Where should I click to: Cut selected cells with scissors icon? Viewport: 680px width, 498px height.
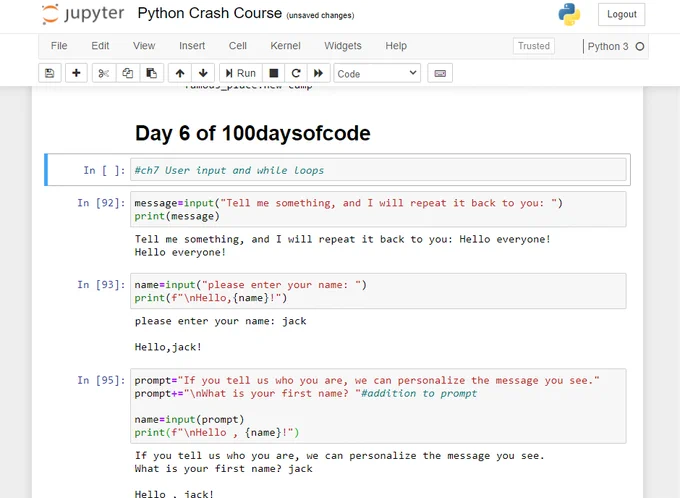pos(104,73)
